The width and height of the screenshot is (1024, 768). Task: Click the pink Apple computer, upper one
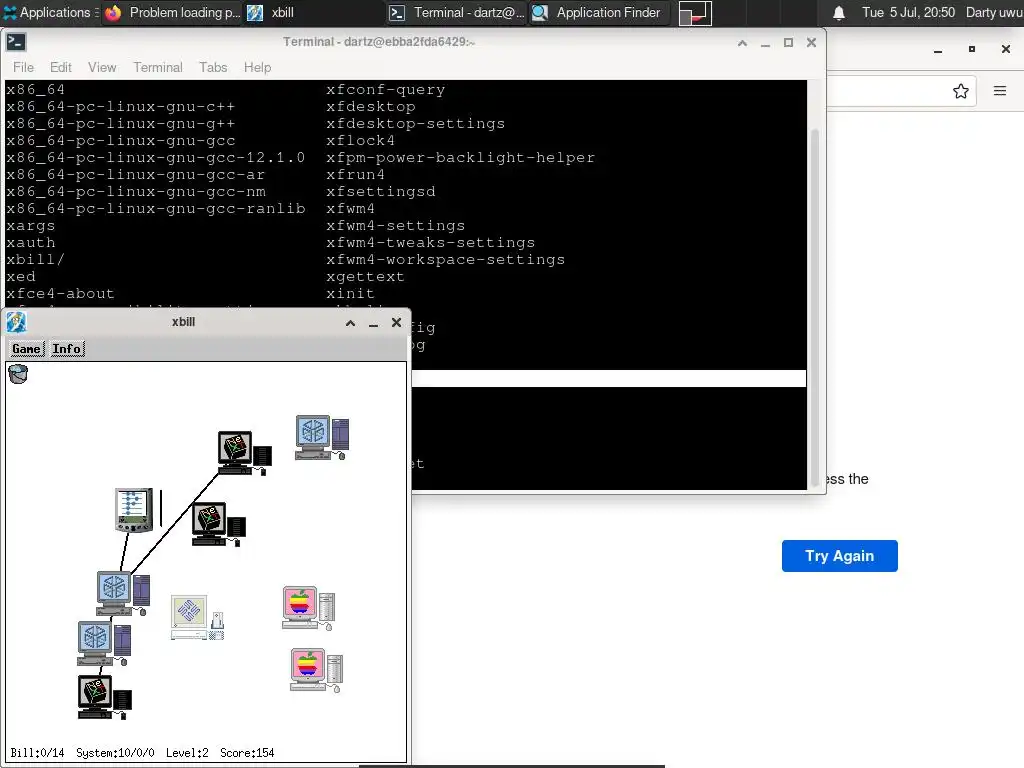(x=308, y=608)
